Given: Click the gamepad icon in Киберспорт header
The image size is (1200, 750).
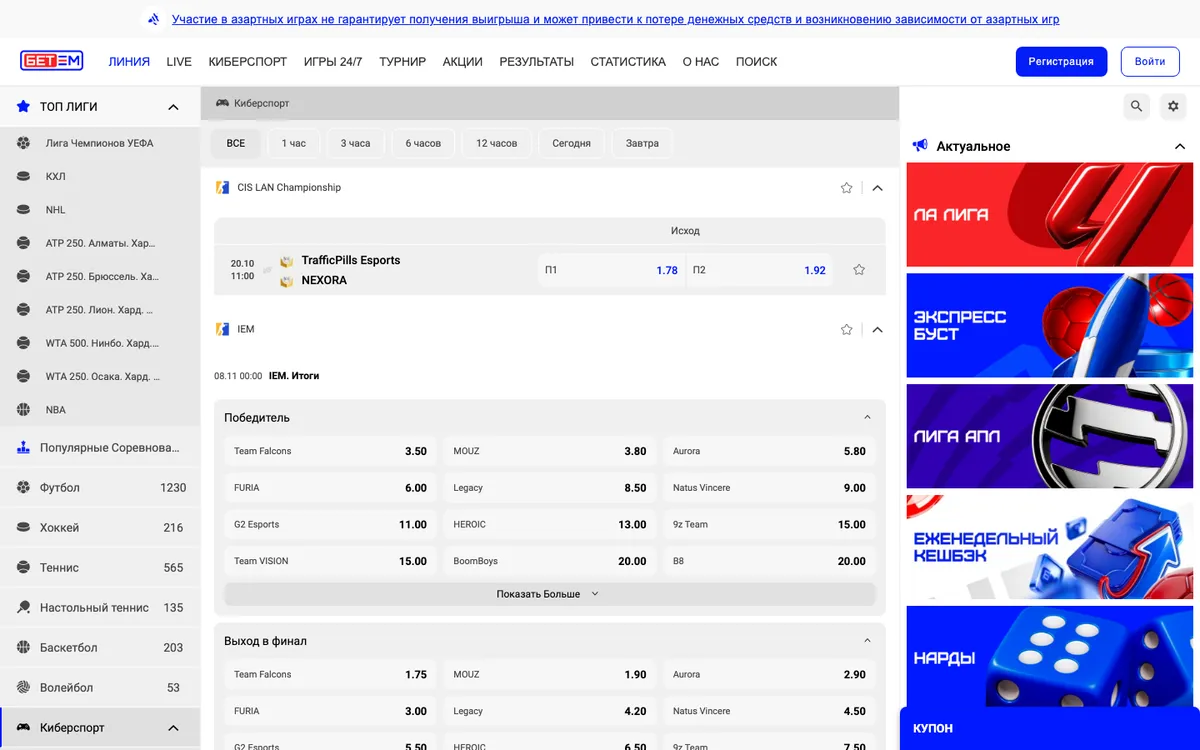Looking at the screenshot, I should (x=222, y=103).
